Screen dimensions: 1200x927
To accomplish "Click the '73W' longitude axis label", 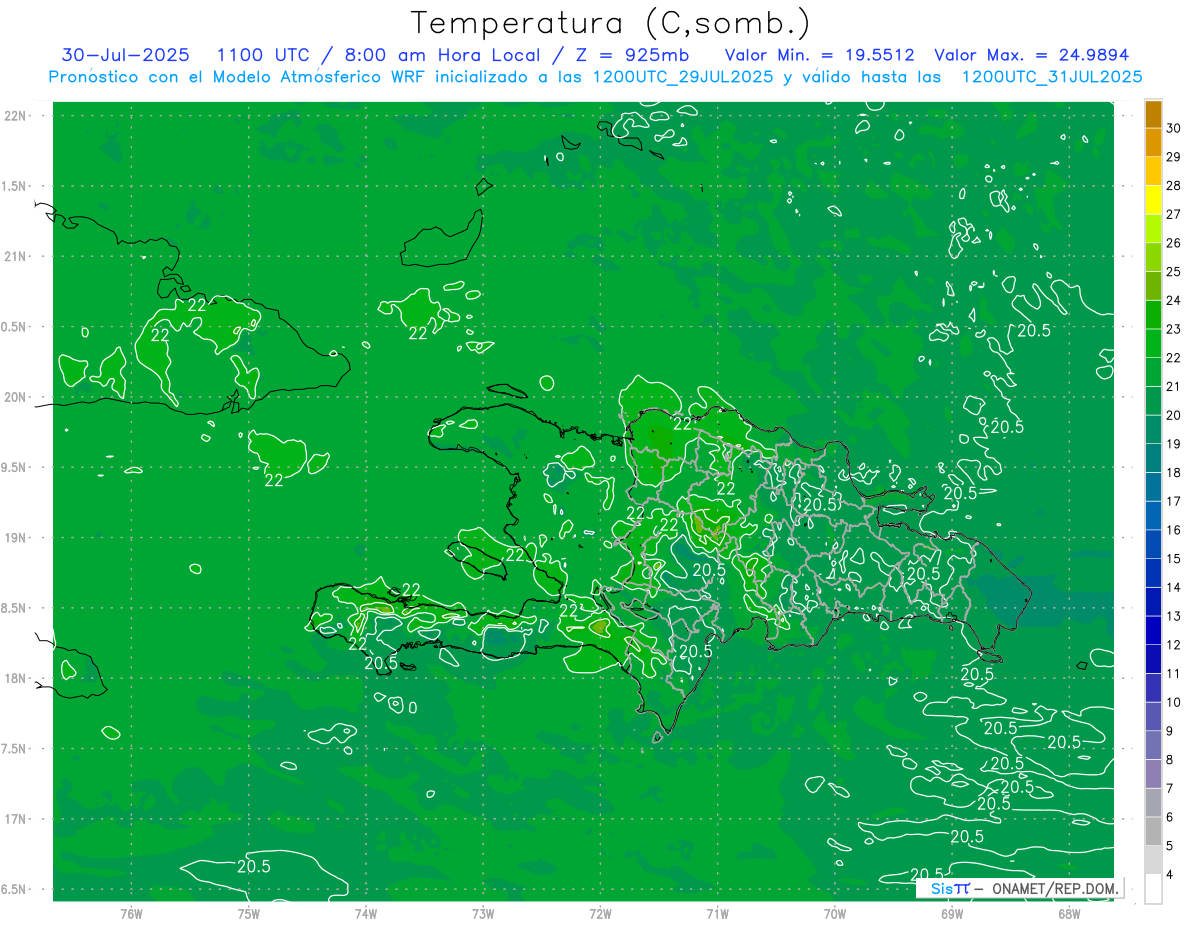I will (x=483, y=913).
